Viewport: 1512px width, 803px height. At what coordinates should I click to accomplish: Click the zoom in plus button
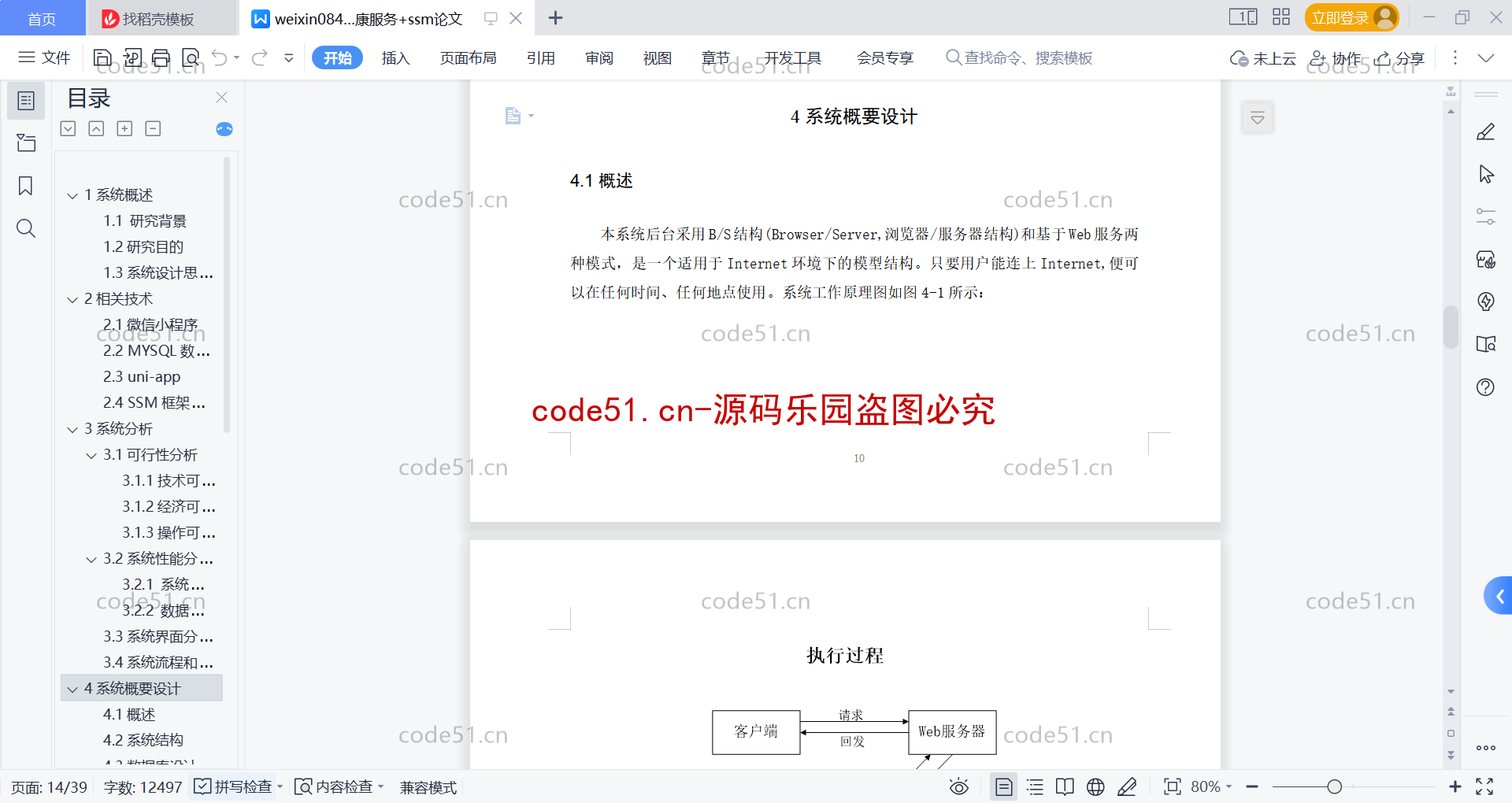pyautogui.click(x=1455, y=786)
